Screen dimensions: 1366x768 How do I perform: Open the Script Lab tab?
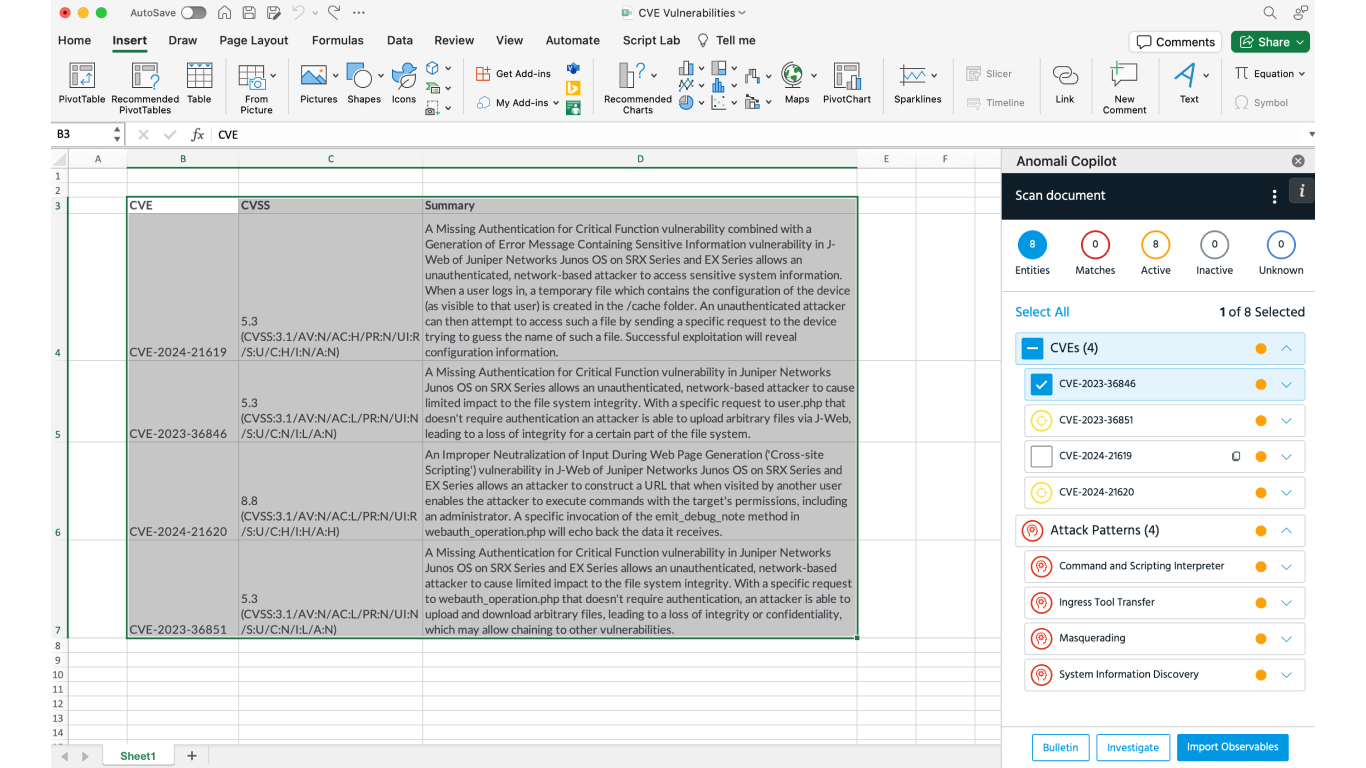652,41
